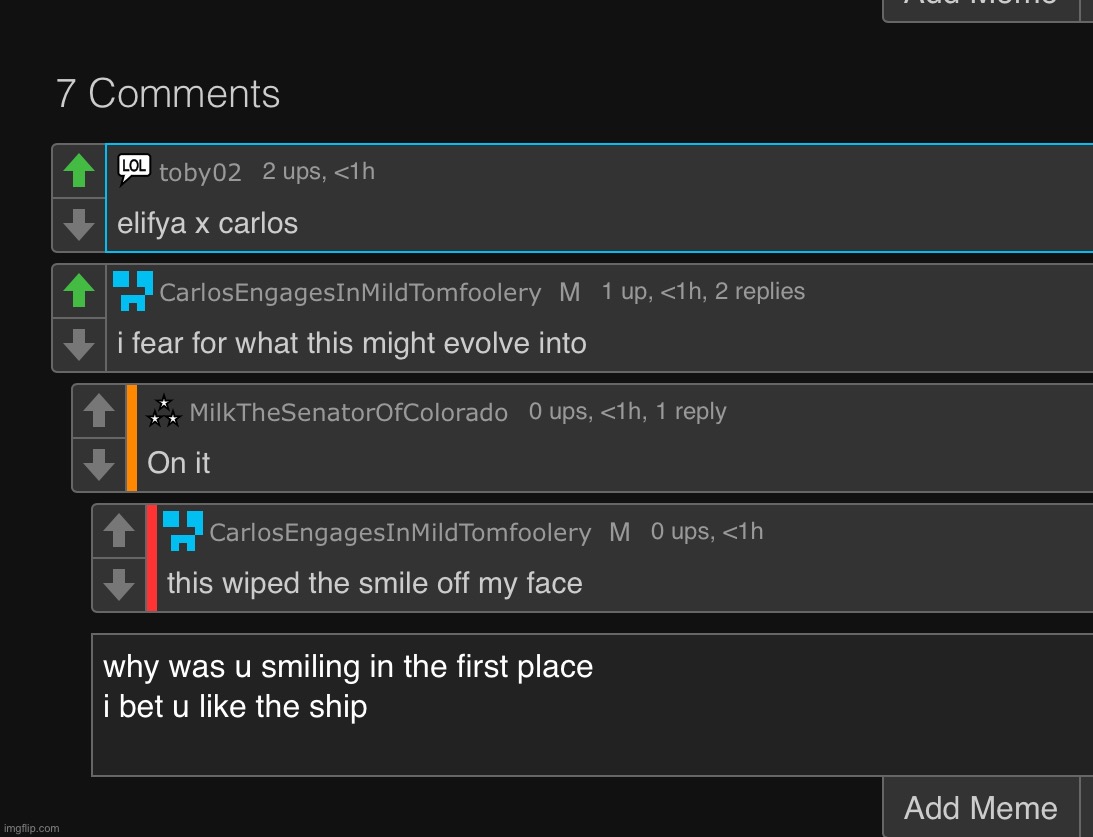Upvote 'this wiped the smile off my face'

pyautogui.click(x=119, y=530)
